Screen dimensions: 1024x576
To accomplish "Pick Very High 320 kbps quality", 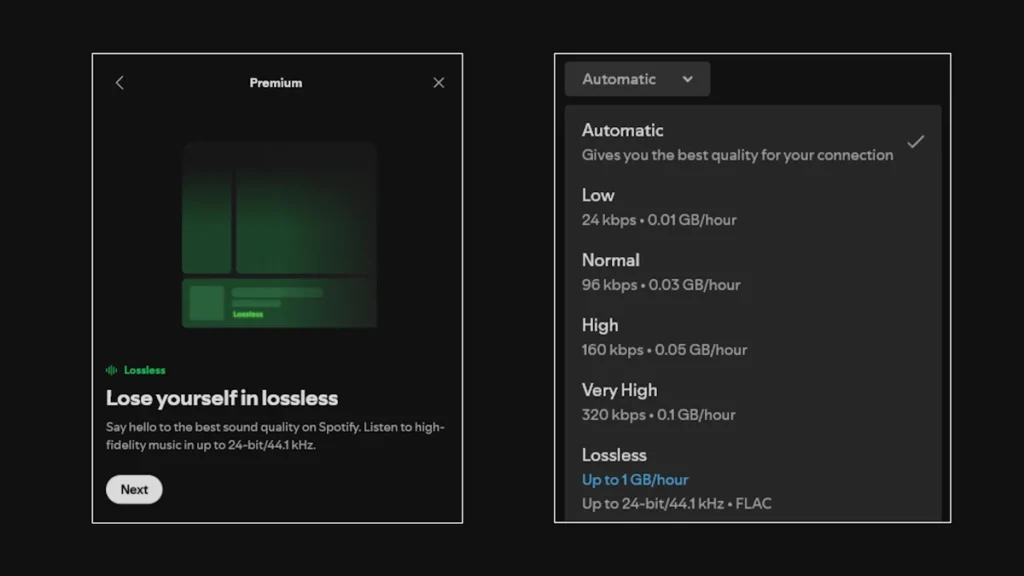I will coord(619,390).
